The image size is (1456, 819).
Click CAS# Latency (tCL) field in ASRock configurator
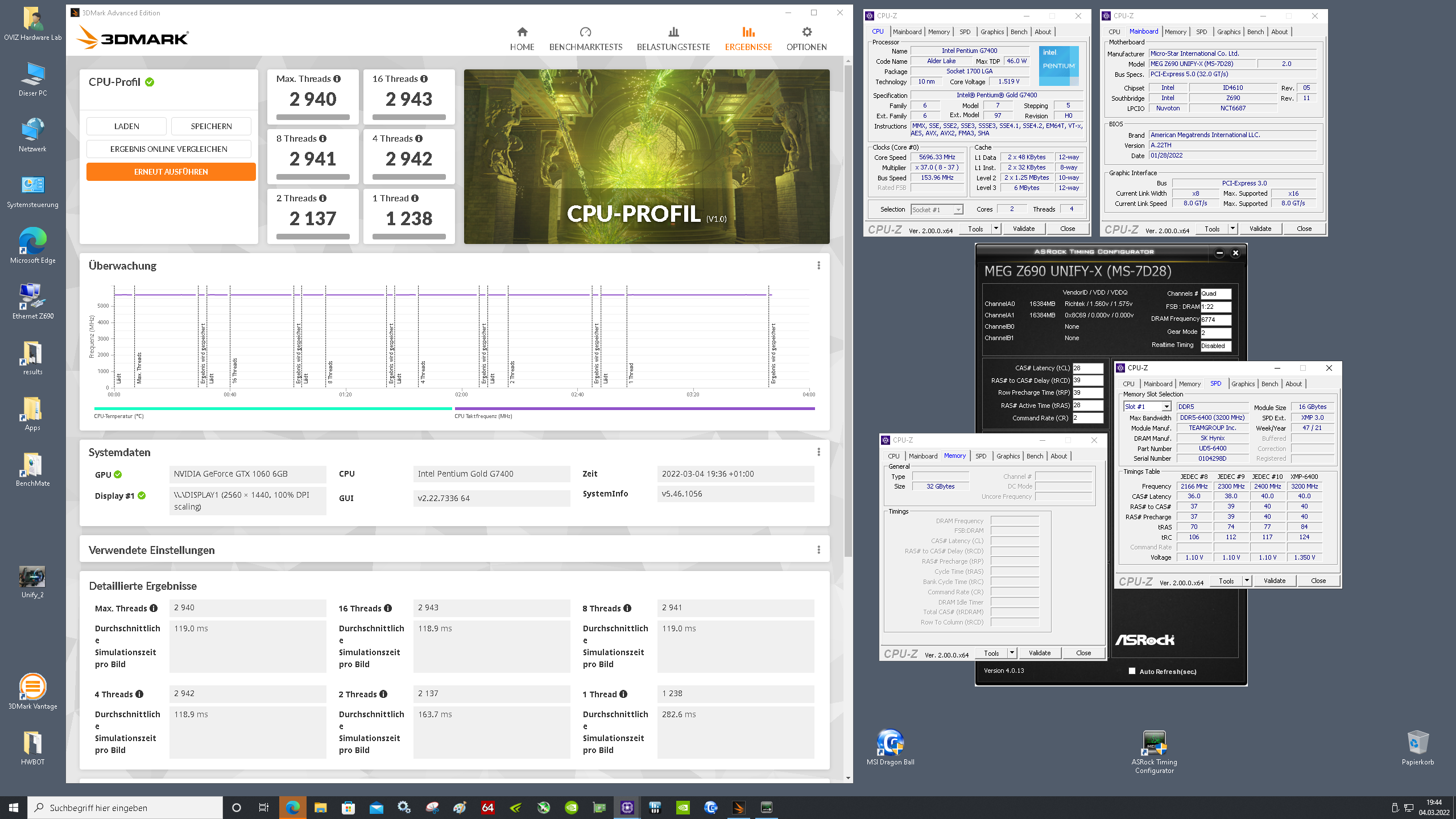1087,368
